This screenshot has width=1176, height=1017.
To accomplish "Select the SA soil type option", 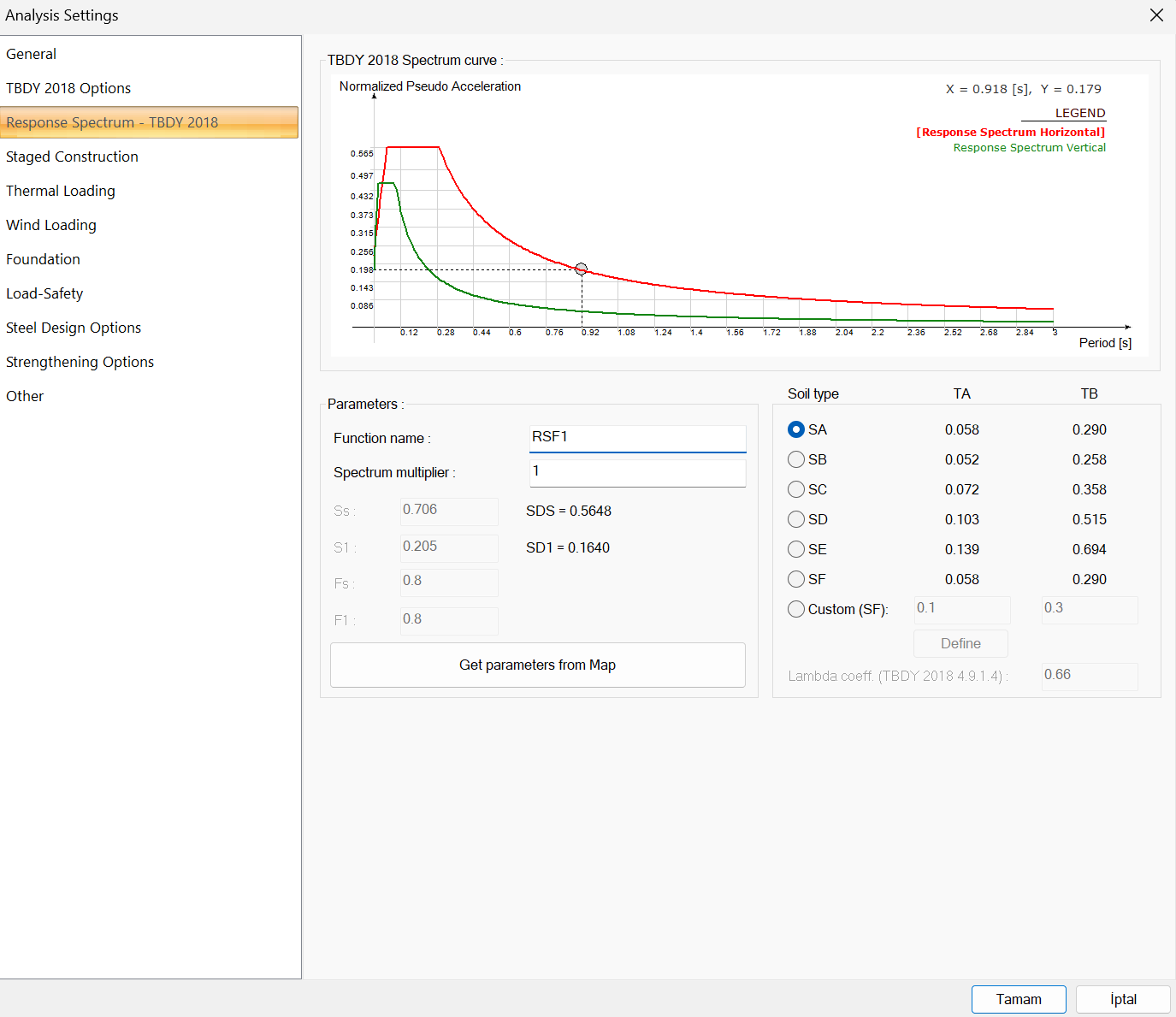I will coord(796,429).
